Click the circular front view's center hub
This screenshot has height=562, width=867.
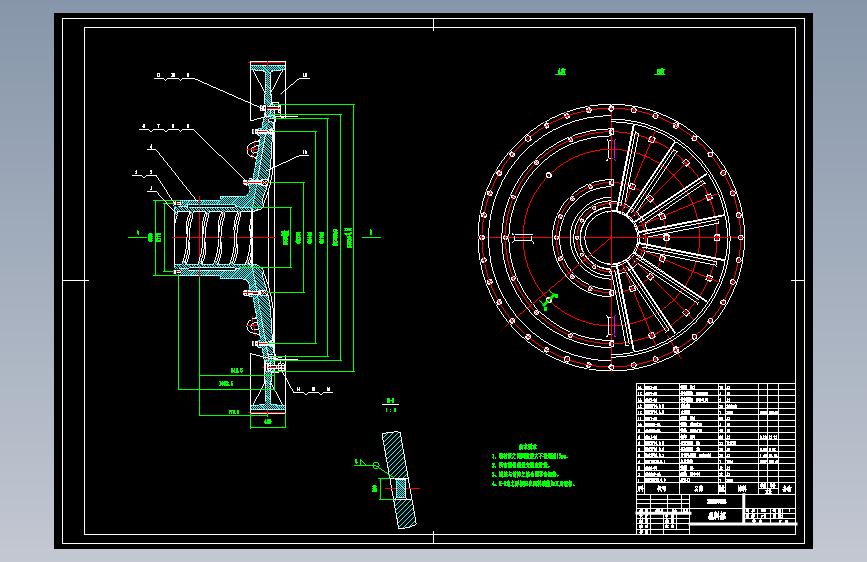[x=611, y=238]
